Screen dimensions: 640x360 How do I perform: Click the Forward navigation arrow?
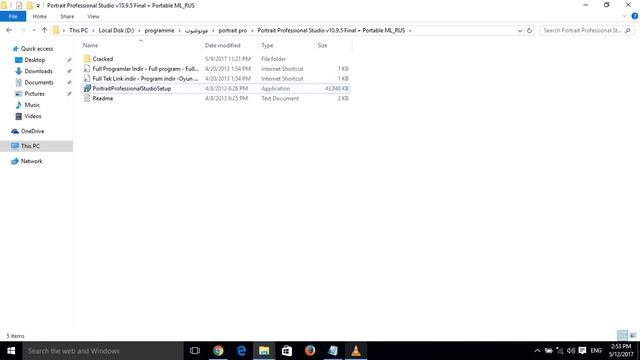tap(23, 30)
